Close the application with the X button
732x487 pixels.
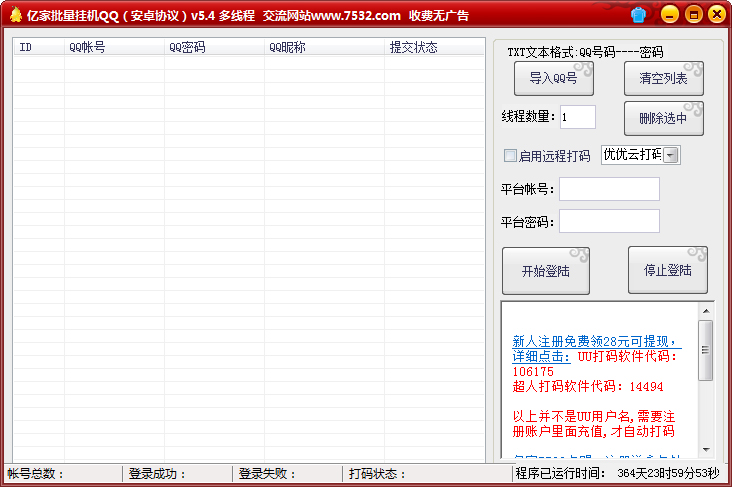716,15
